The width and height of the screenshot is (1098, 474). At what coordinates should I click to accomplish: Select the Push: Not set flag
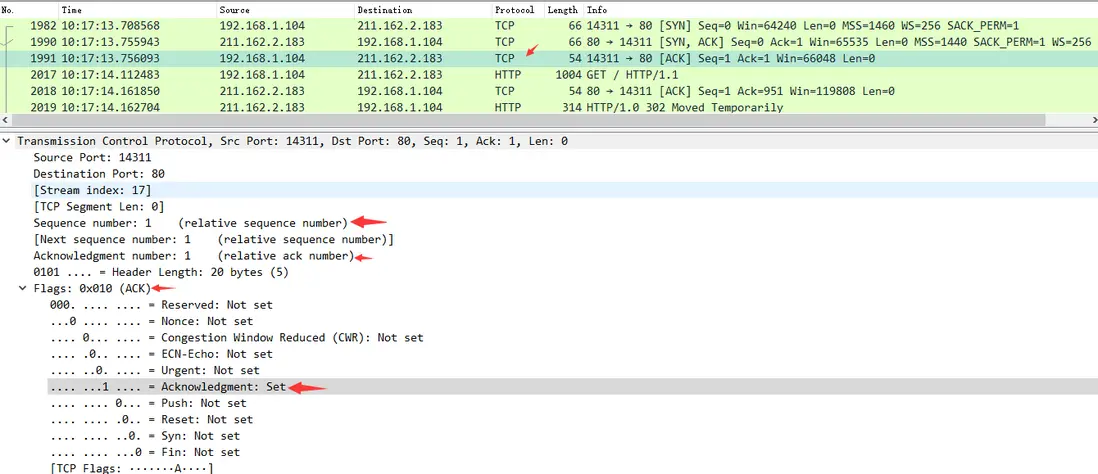coord(148,403)
